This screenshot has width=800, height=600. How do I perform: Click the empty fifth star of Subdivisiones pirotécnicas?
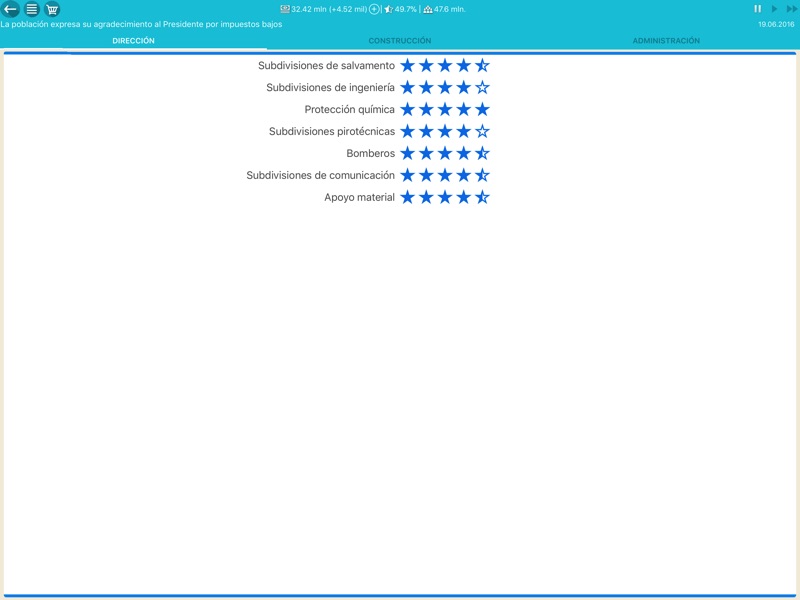point(482,131)
